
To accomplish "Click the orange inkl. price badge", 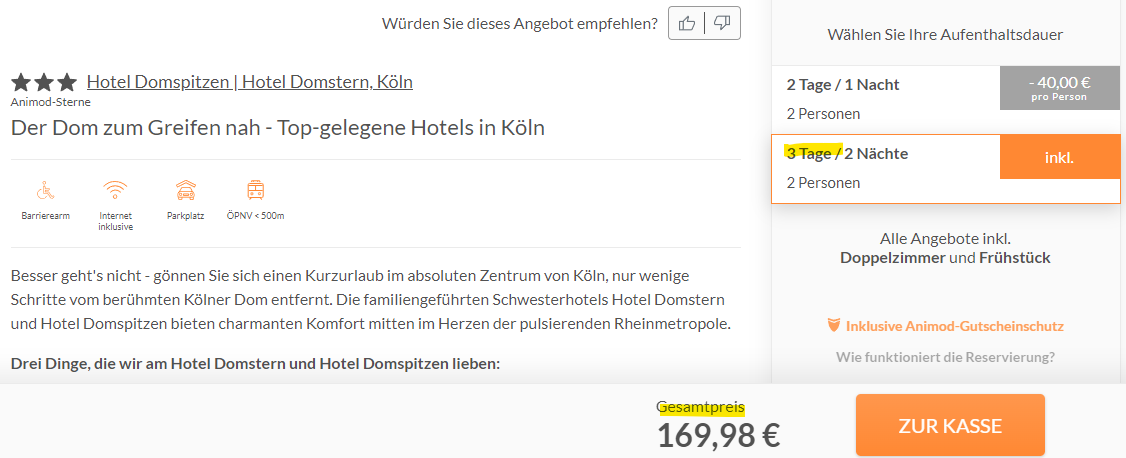I will (x=1060, y=157).
